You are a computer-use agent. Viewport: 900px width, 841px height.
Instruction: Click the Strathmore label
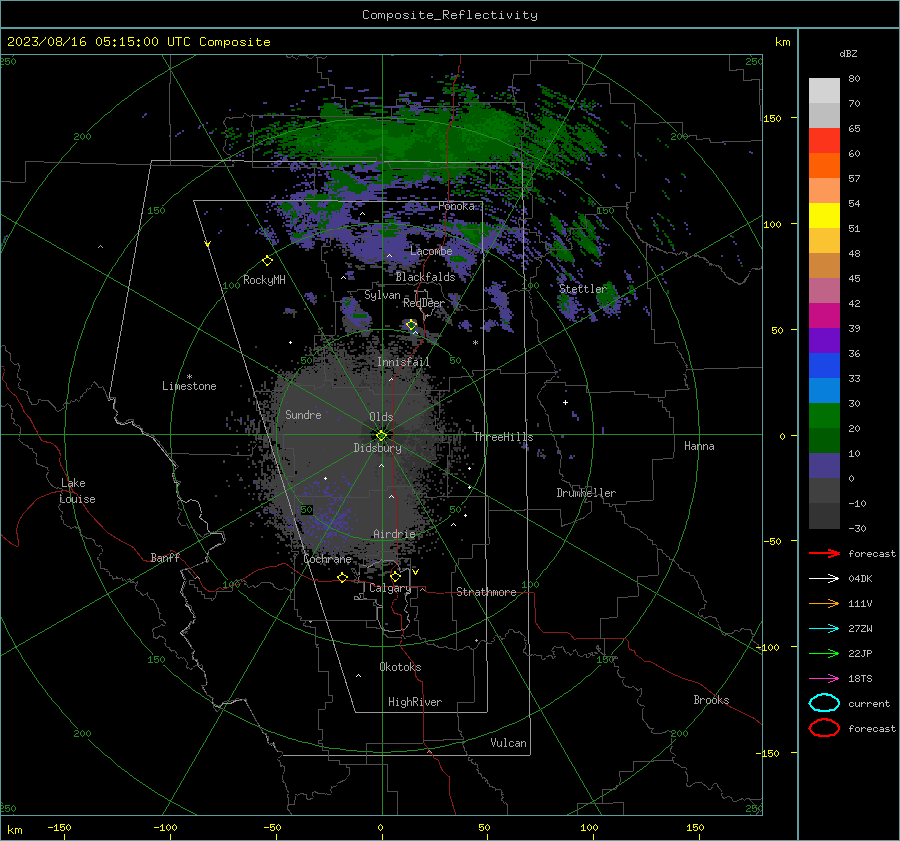point(486,592)
